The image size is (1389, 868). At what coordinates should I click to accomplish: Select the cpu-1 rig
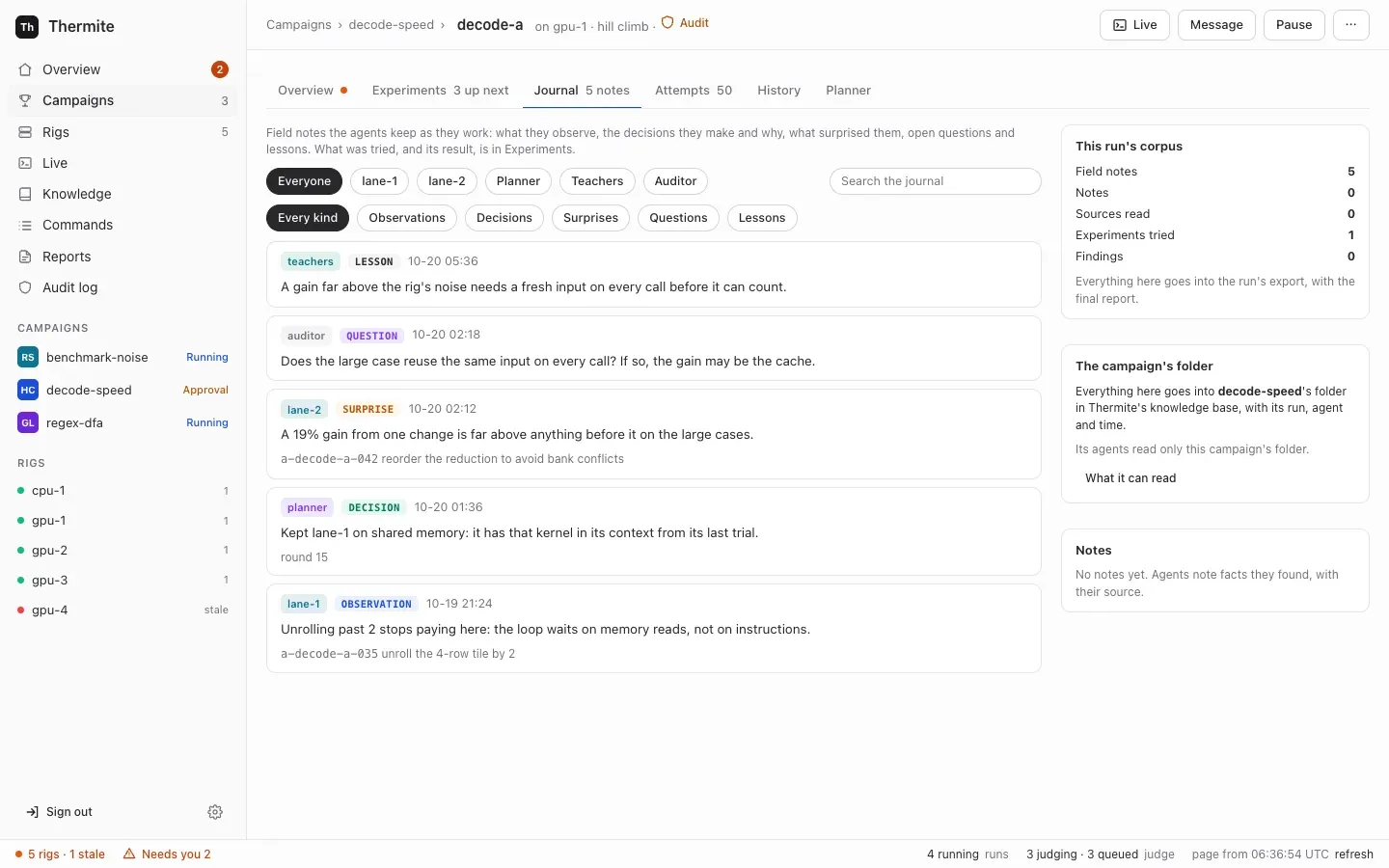(123, 491)
